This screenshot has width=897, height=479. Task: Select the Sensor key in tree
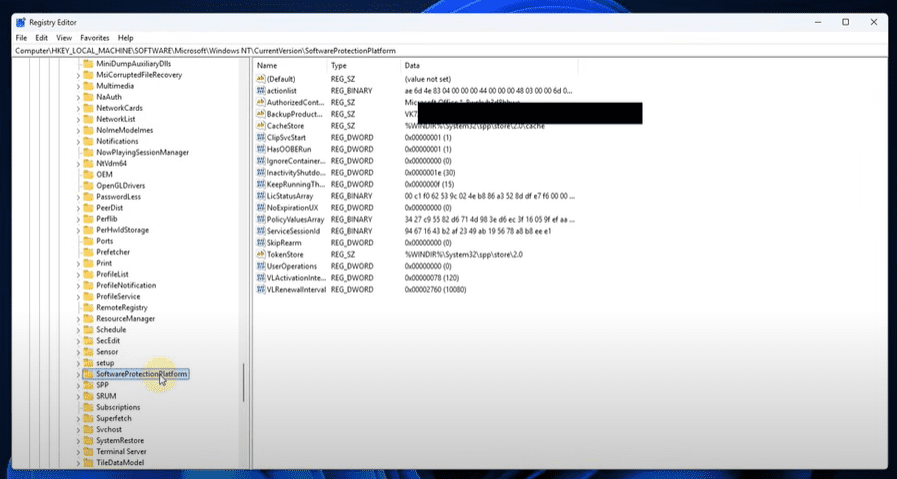[107, 352]
